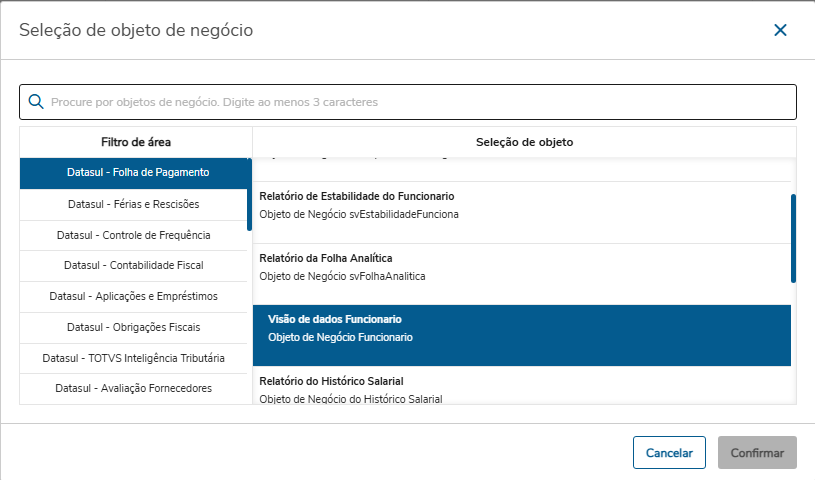Choose Datasul - Obrigações Fiscais area
Screen dimensions: 815x480
click(134, 328)
